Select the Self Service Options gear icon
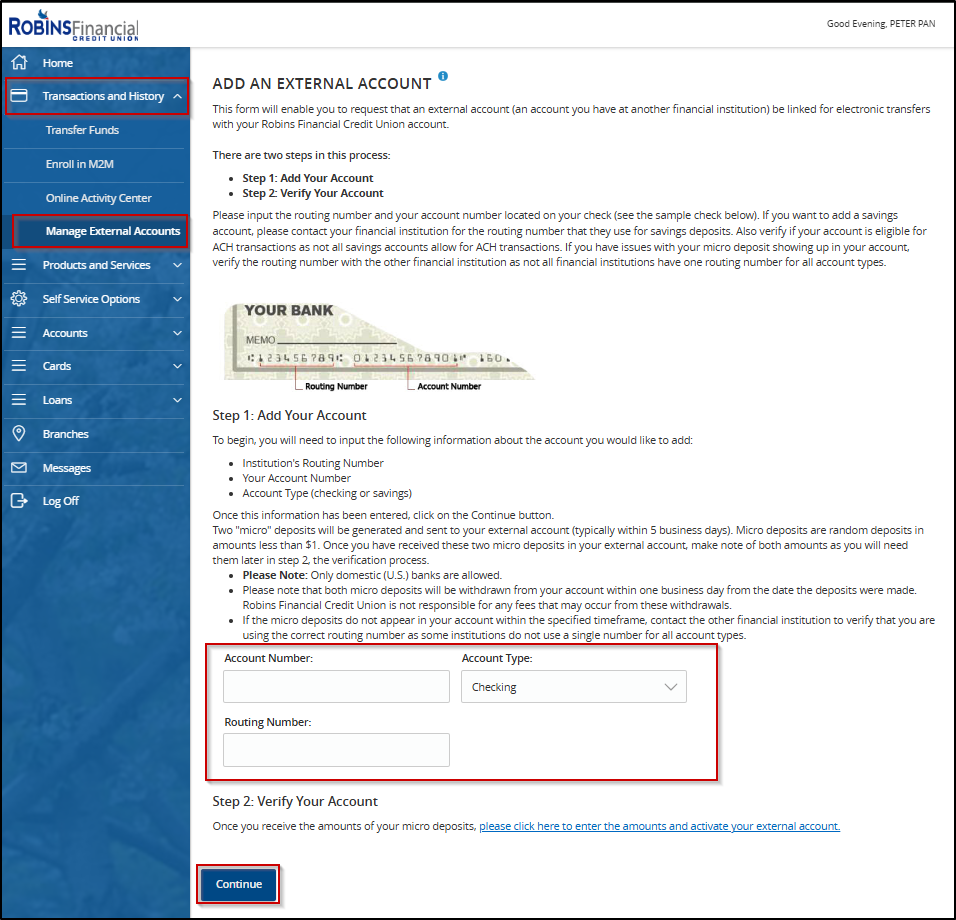956x920 pixels. 17,298
